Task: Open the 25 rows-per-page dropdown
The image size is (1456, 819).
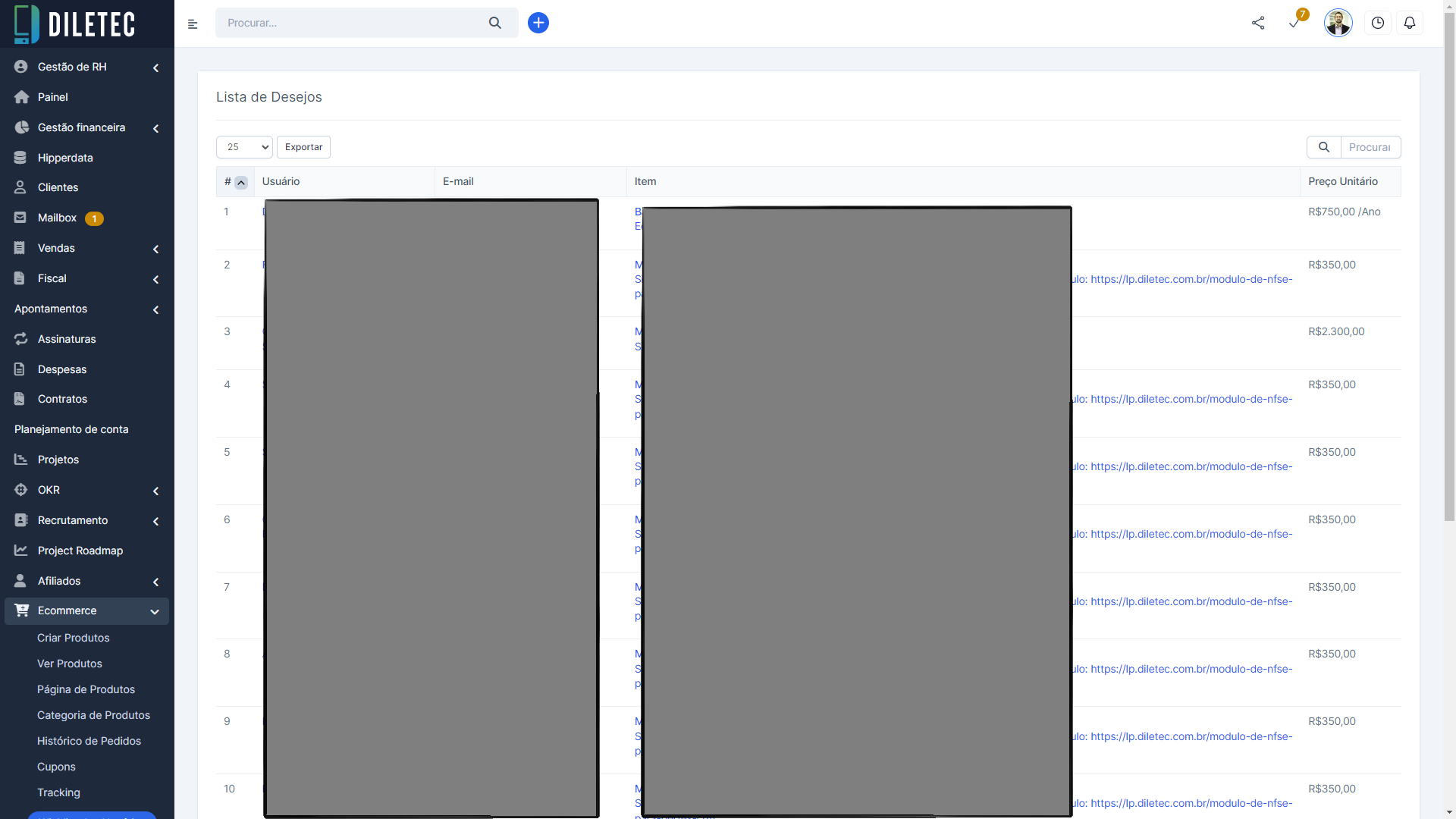Action: (x=244, y=147)
